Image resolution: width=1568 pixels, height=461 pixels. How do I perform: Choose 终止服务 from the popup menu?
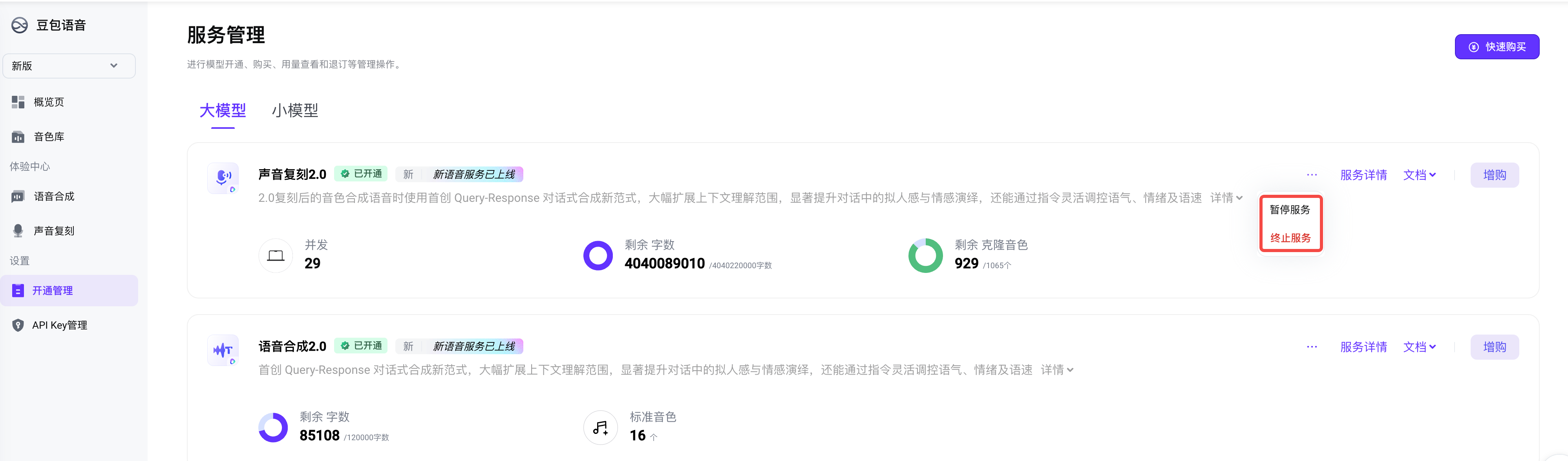pos(1290,238)
